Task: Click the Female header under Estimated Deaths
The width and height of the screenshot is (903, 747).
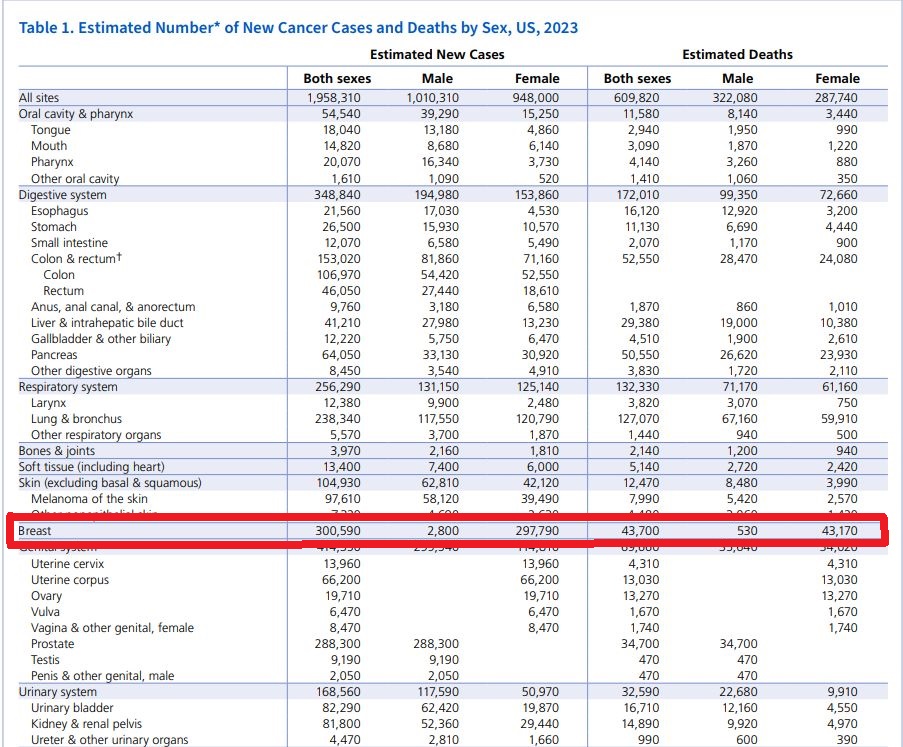Action: pyautogui.click(x=837, y=78)
